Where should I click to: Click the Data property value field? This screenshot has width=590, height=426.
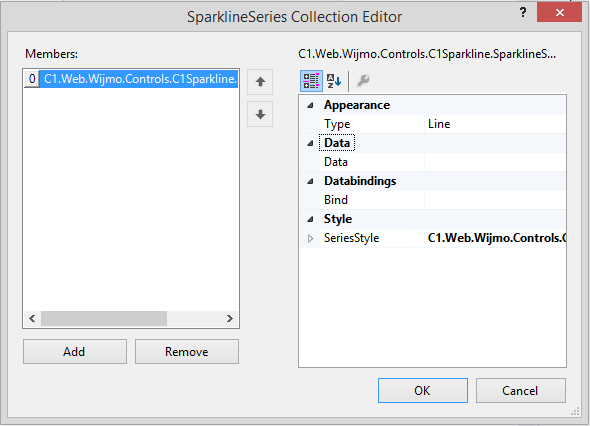[495, 162]
